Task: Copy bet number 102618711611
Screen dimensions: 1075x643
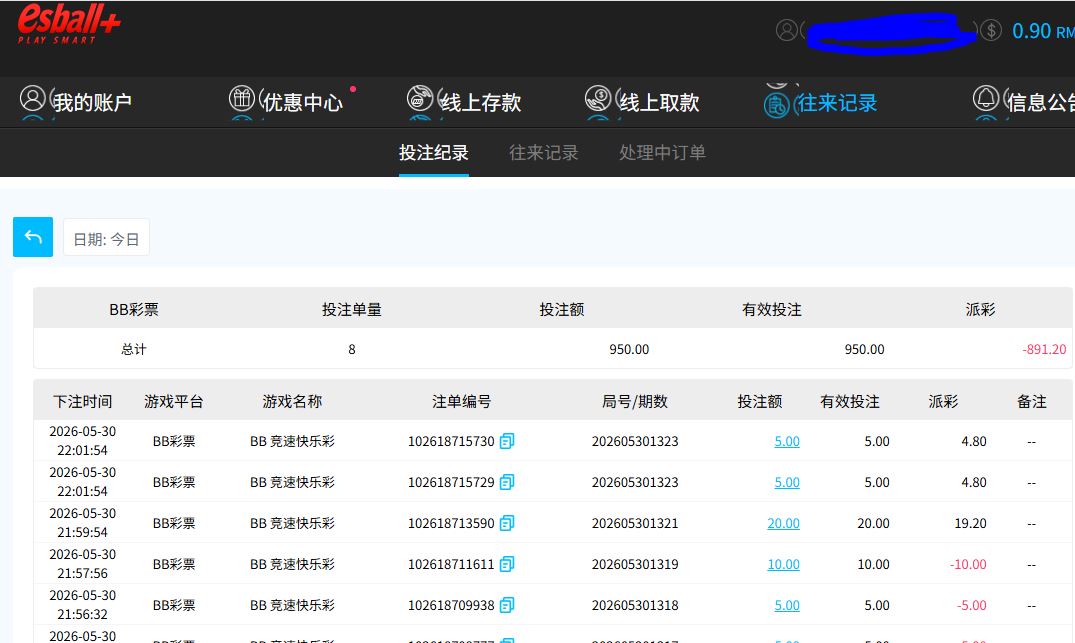Action: click(507, 564)
